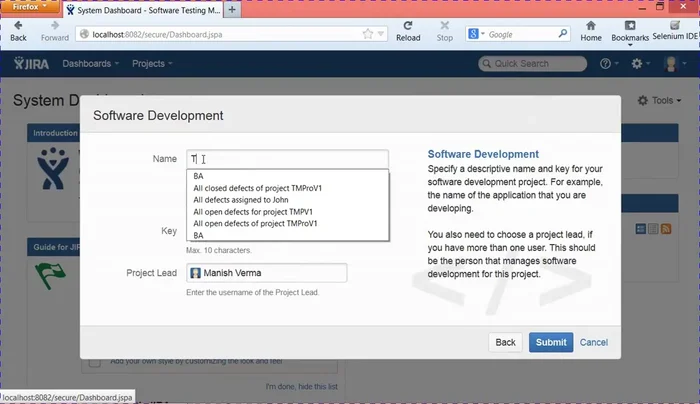This screenshot has width=700, height=404.
Task: Click the Submit button
Action: (550, 342)
